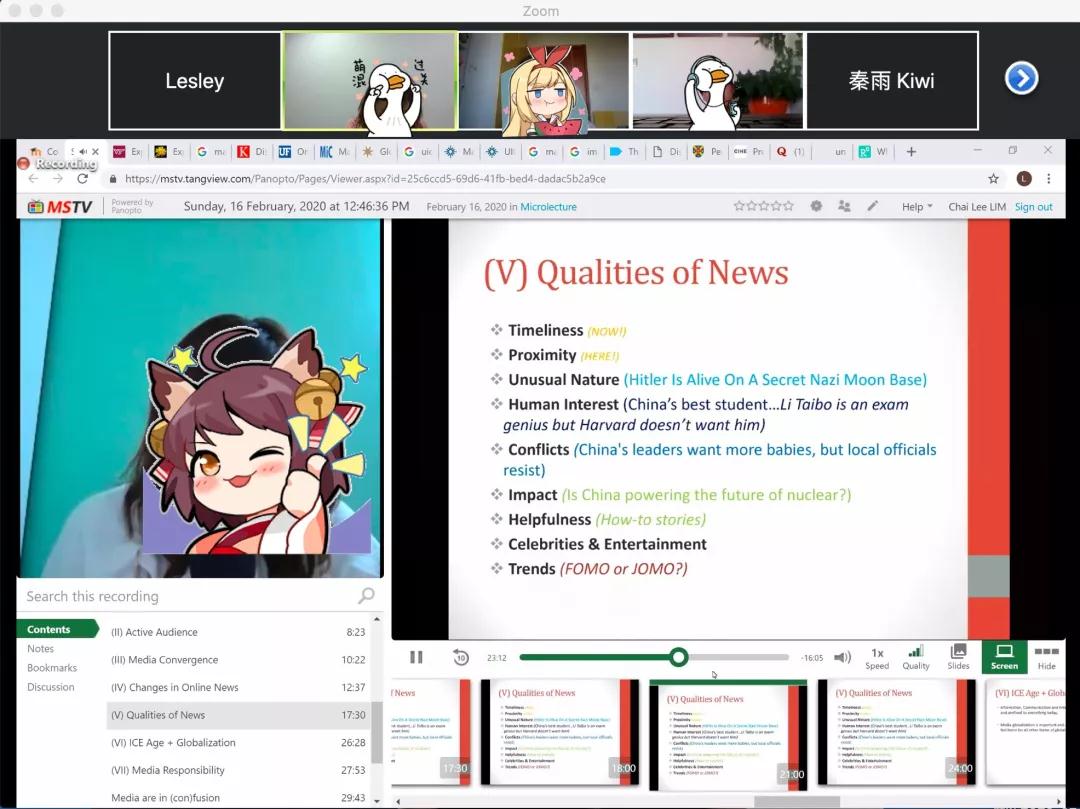Click the settings gear icon in header
The image size is (1080, 809).
[x=816, y=206]
